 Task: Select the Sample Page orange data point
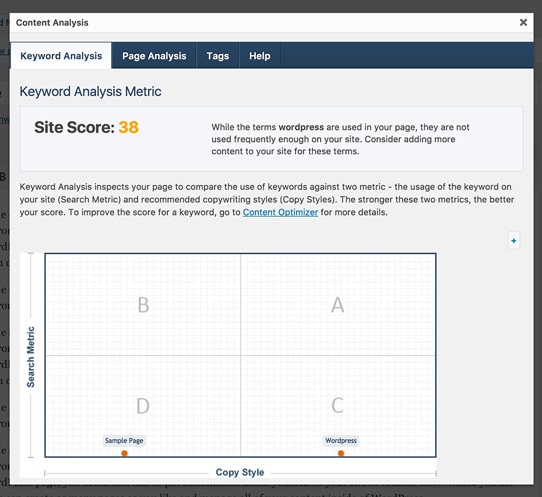pos(125,453)
